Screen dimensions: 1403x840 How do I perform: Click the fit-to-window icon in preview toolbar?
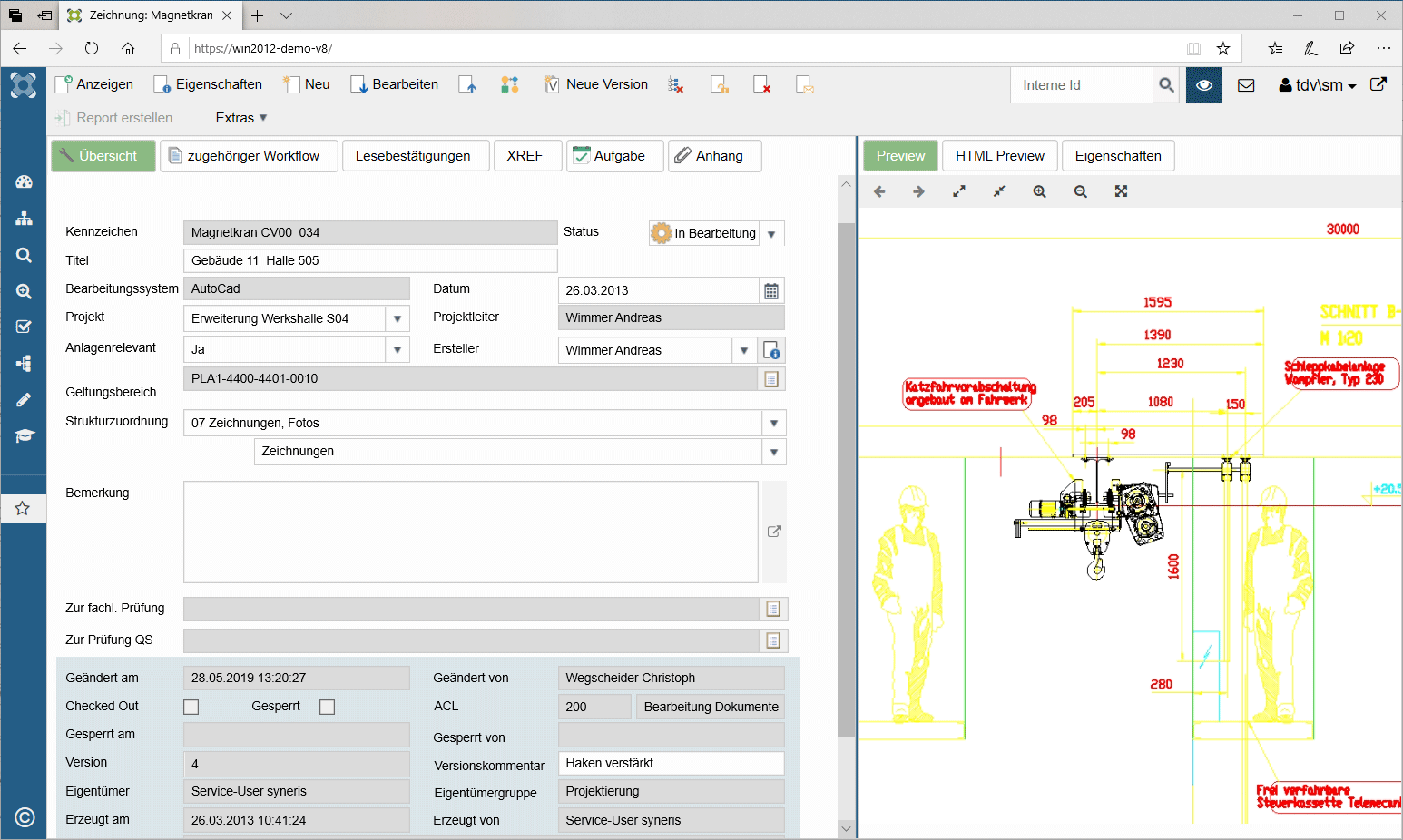point(1121,191)
